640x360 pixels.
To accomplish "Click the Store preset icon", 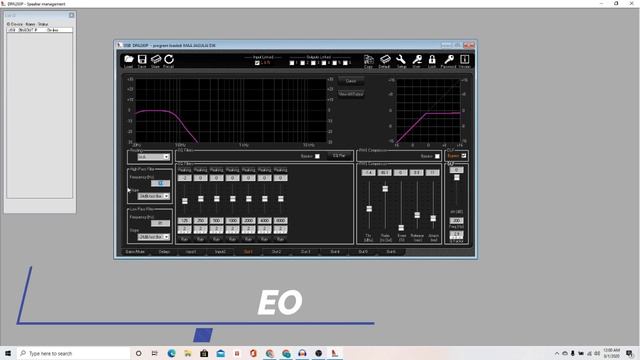I will coord(156,60).
